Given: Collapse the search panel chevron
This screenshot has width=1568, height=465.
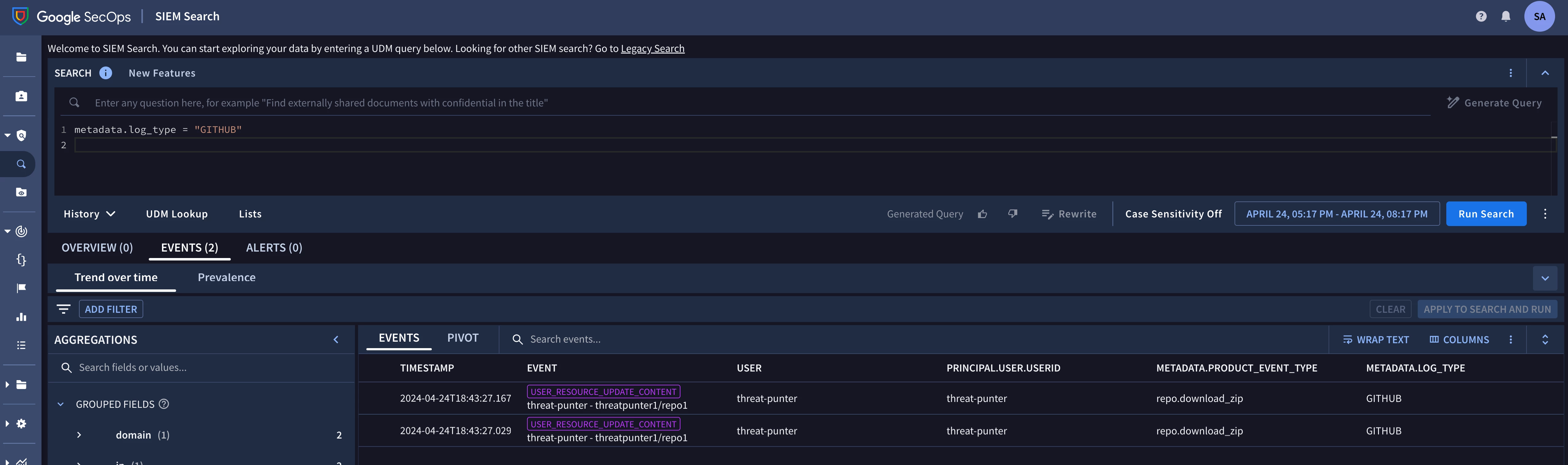Looking at the screenshot, I should (1545, 73).
